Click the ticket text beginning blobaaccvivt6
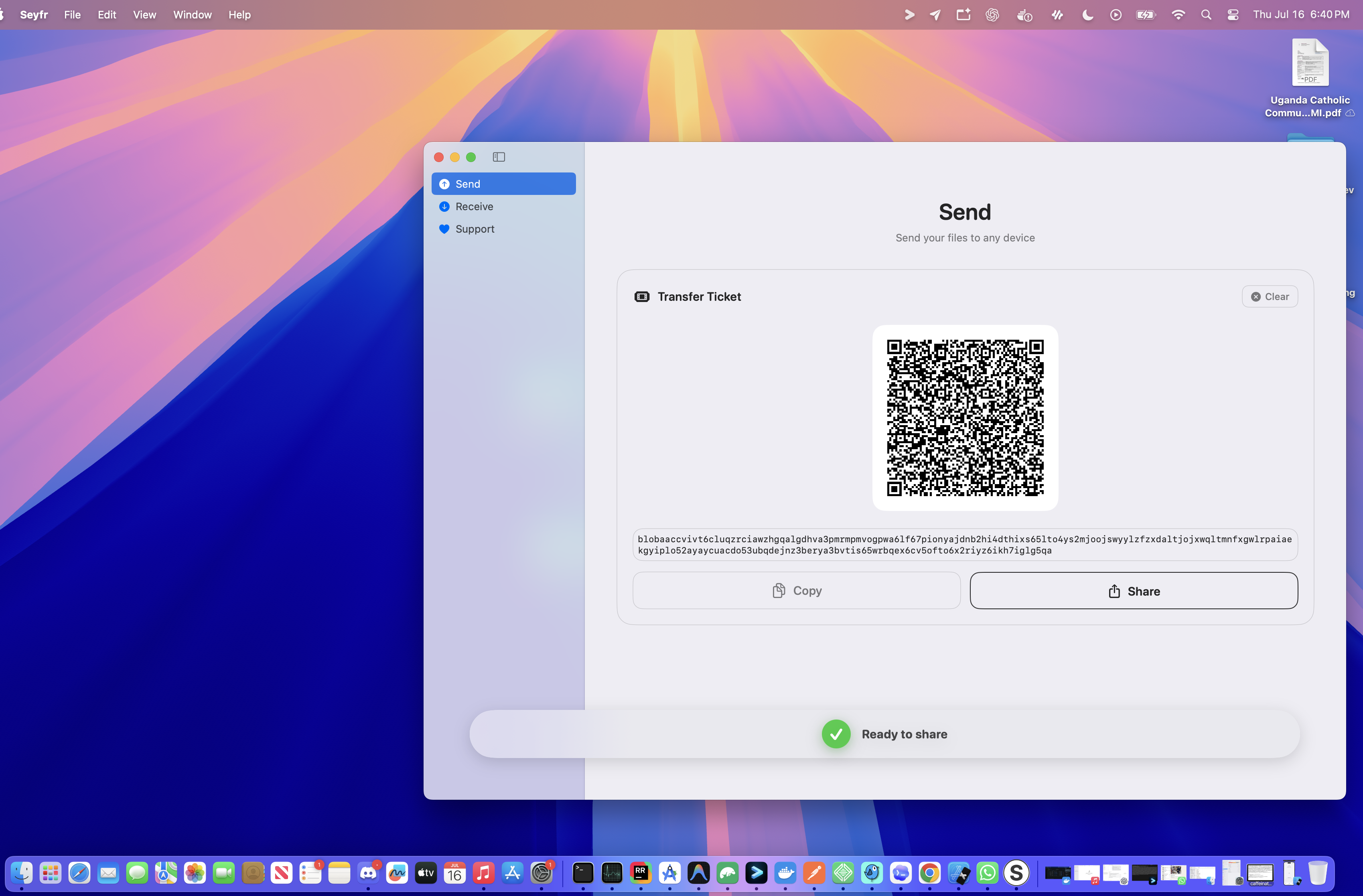Viewport: 1363px width, 896px height. pos(964,545)
